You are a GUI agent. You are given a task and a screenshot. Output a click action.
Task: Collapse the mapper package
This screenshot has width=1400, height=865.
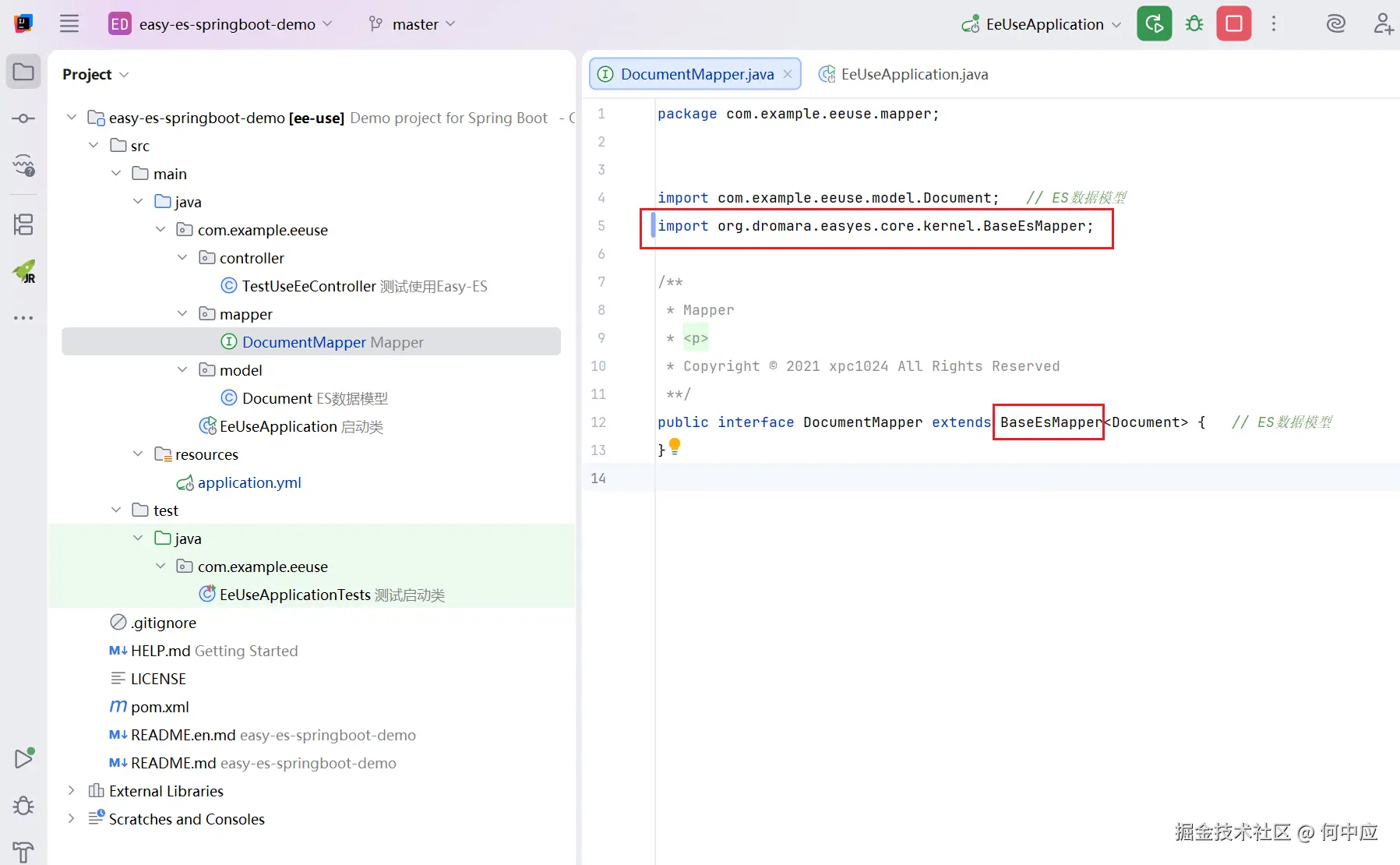pos(182,314)
